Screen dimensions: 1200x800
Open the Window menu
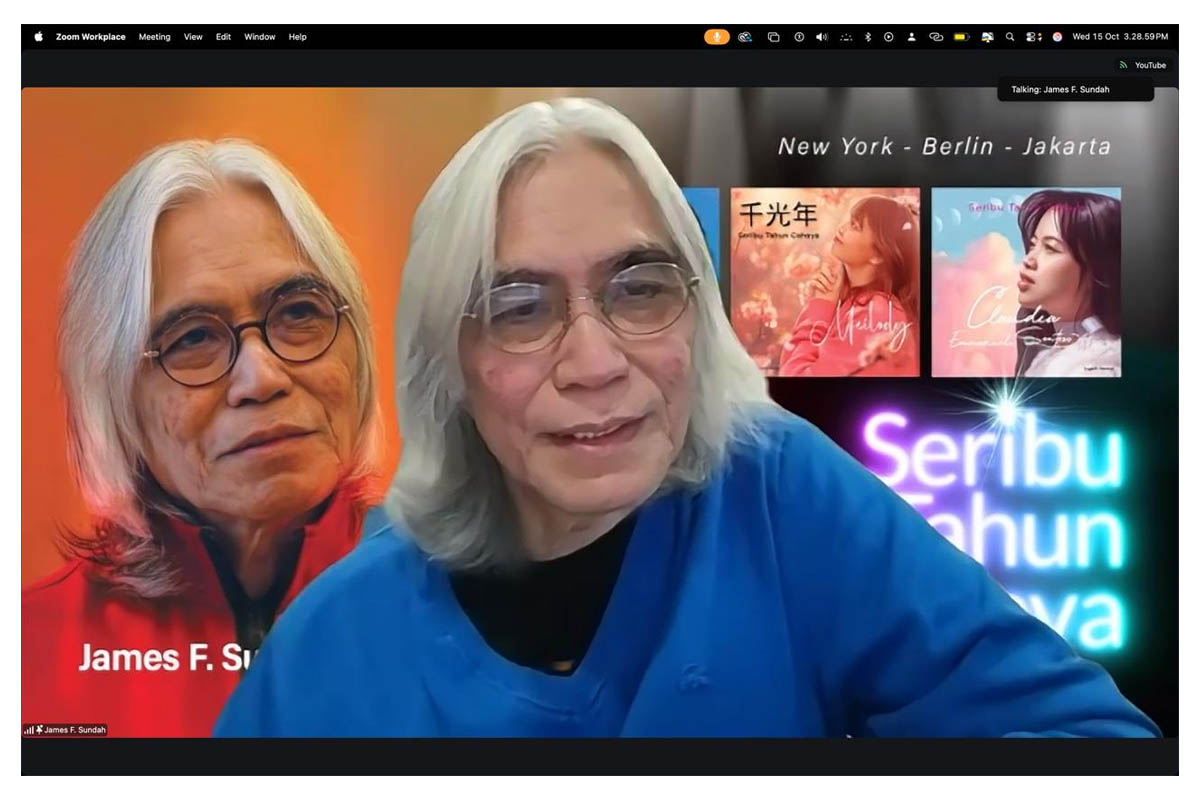259,37
